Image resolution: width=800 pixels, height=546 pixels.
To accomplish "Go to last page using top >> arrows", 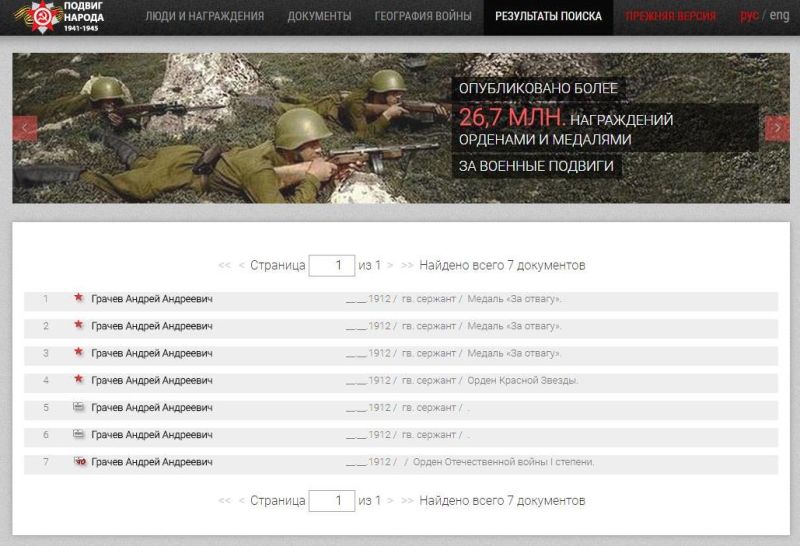I will point(407,265).
